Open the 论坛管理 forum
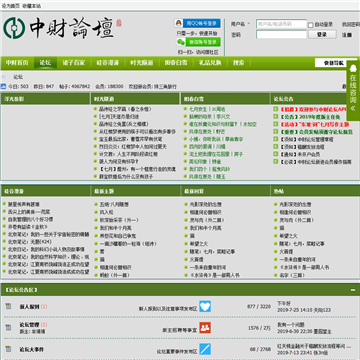360x360 pixels. point(29,325)
